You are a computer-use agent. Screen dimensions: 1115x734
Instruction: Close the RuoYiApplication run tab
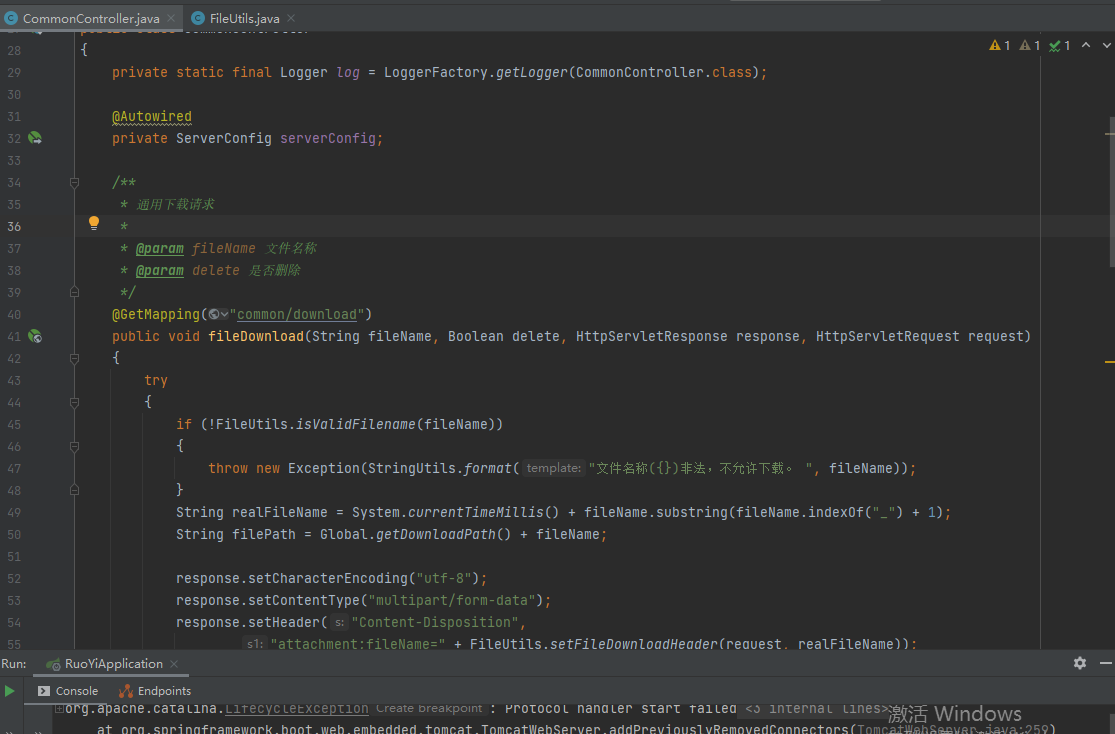[174, 664]
